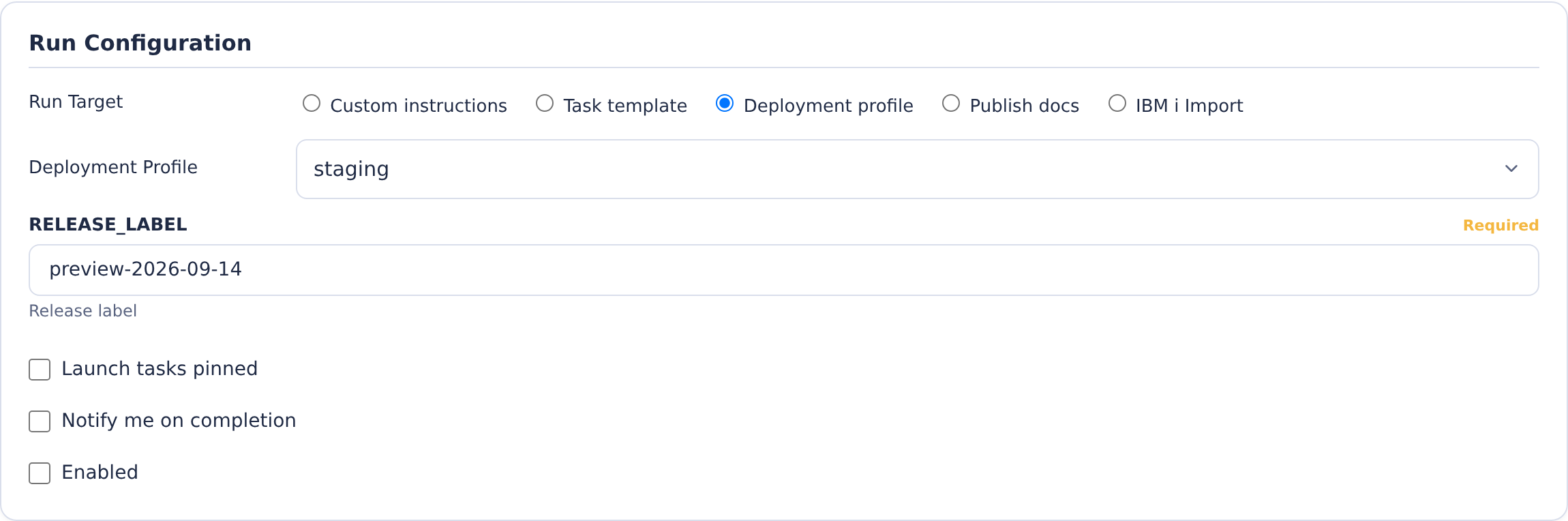Choose the Task template run target
1568x521 pixels.
point(545,104)
